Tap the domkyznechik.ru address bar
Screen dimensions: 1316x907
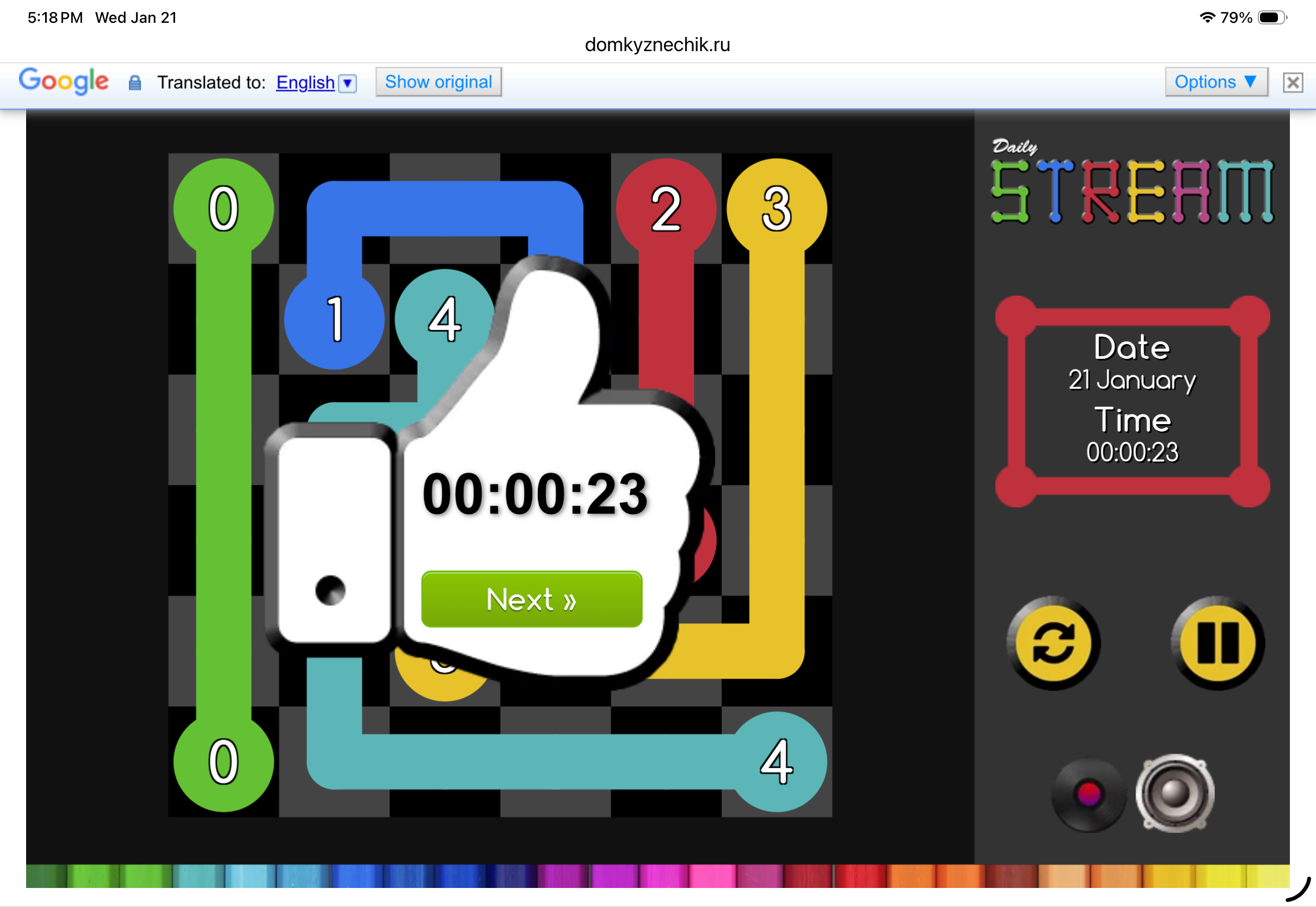coord(657,45)
